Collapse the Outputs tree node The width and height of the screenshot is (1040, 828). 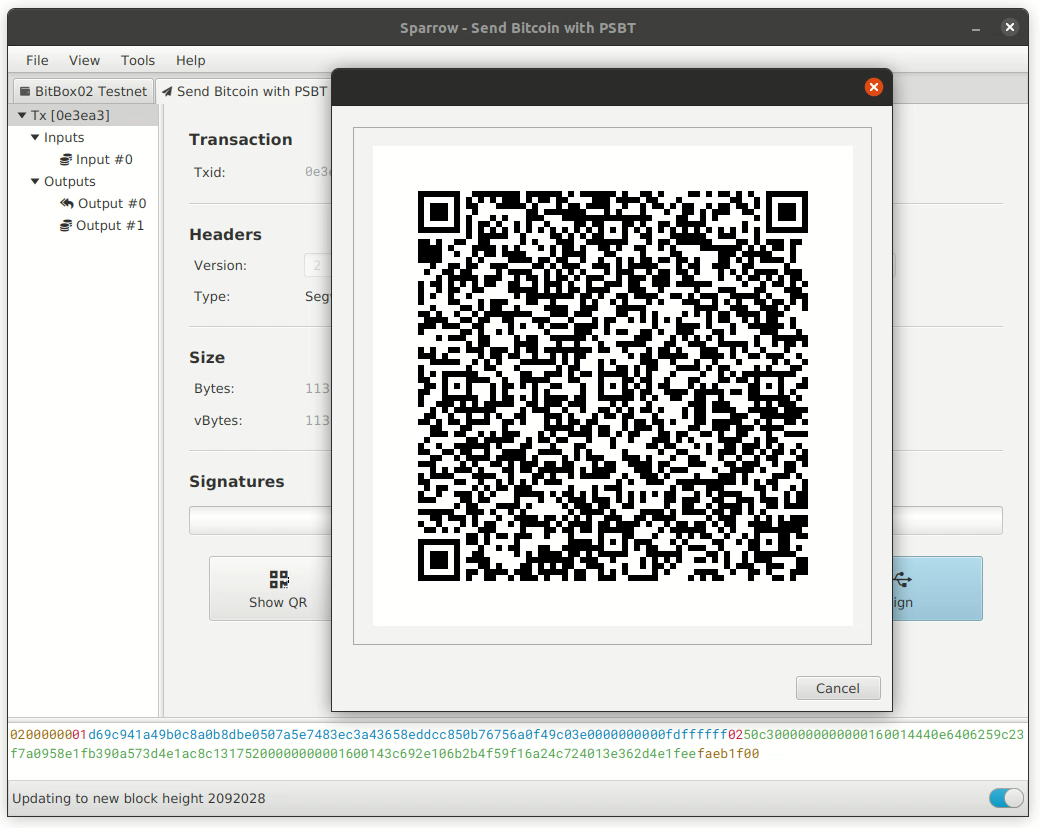click(35, 181)
